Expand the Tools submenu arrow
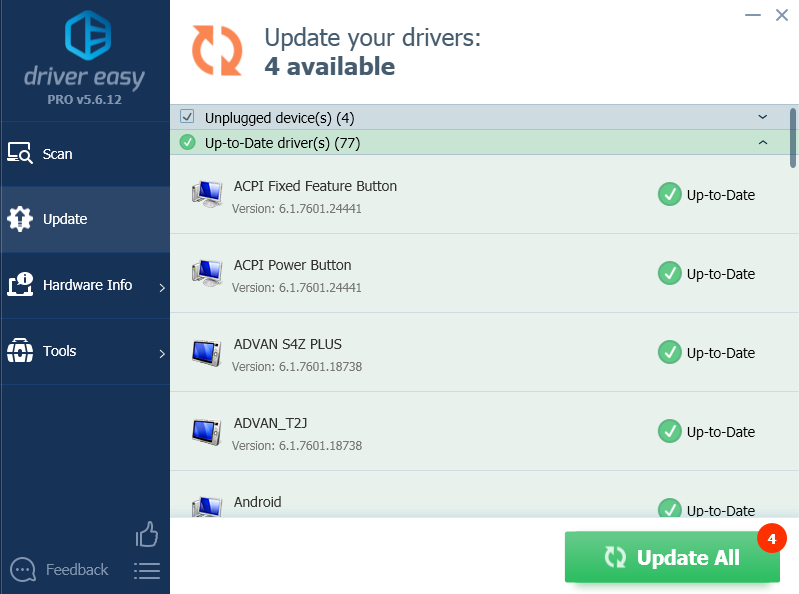 (x=162, y=354)
